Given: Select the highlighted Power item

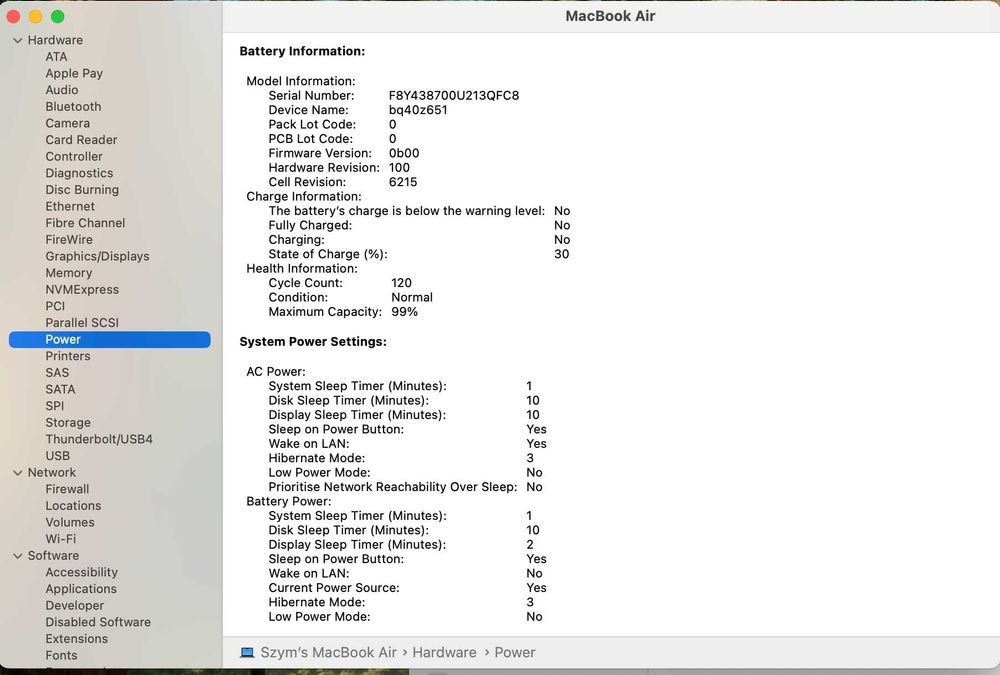Looking at the screenshot, I should 110,339.
